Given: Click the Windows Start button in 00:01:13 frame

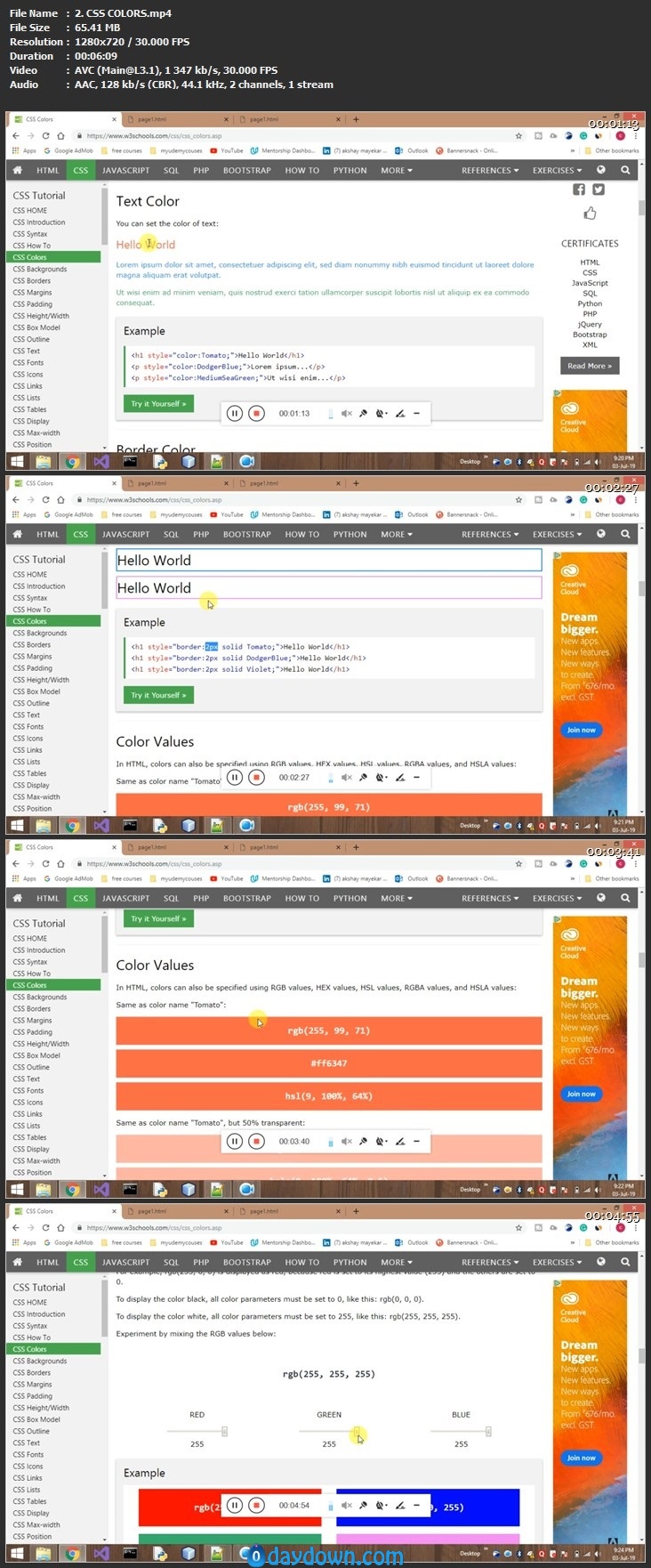Looking at the screenshot, I should (x=16, y=461).
